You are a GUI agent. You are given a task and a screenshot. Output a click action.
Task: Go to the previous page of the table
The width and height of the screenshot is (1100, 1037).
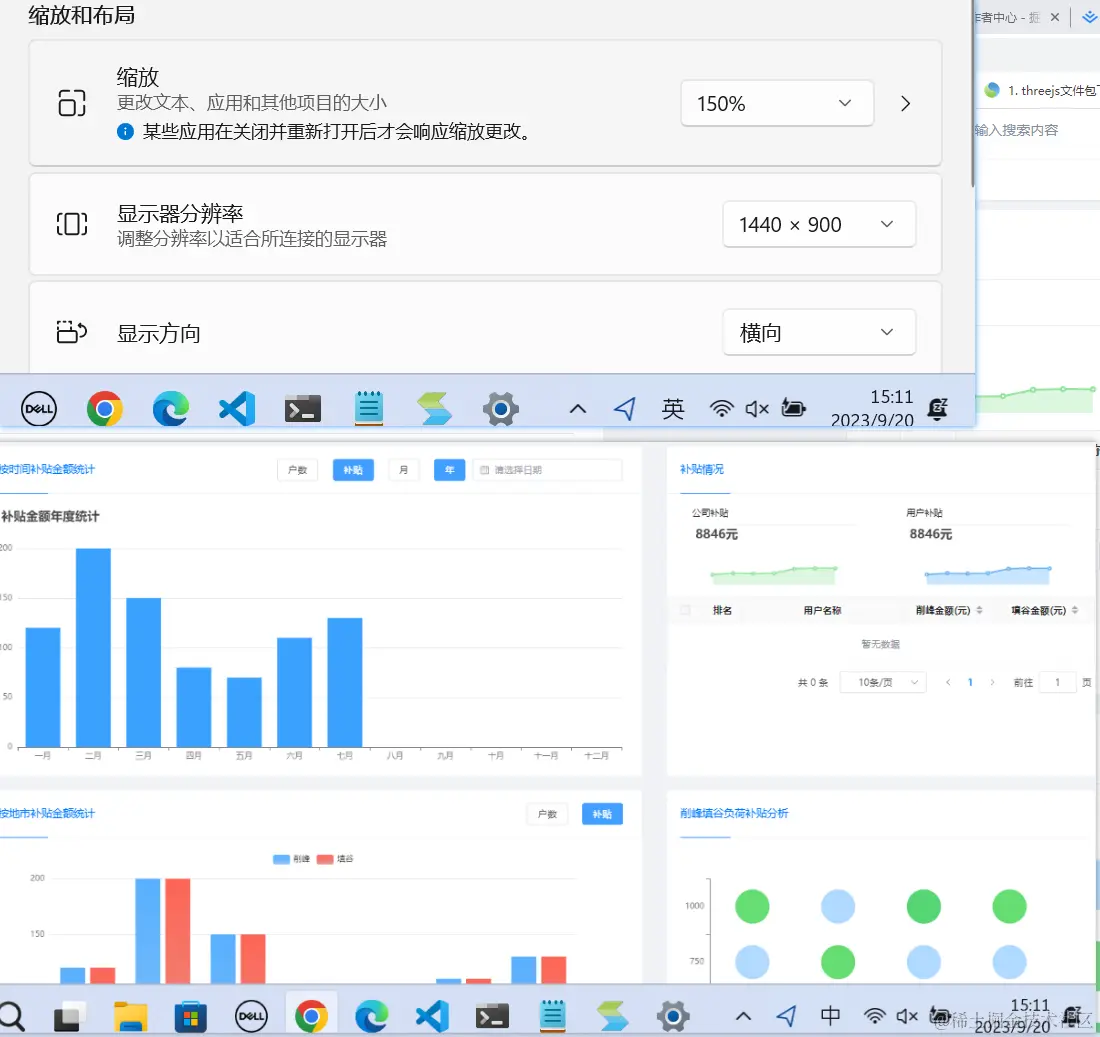948,682
